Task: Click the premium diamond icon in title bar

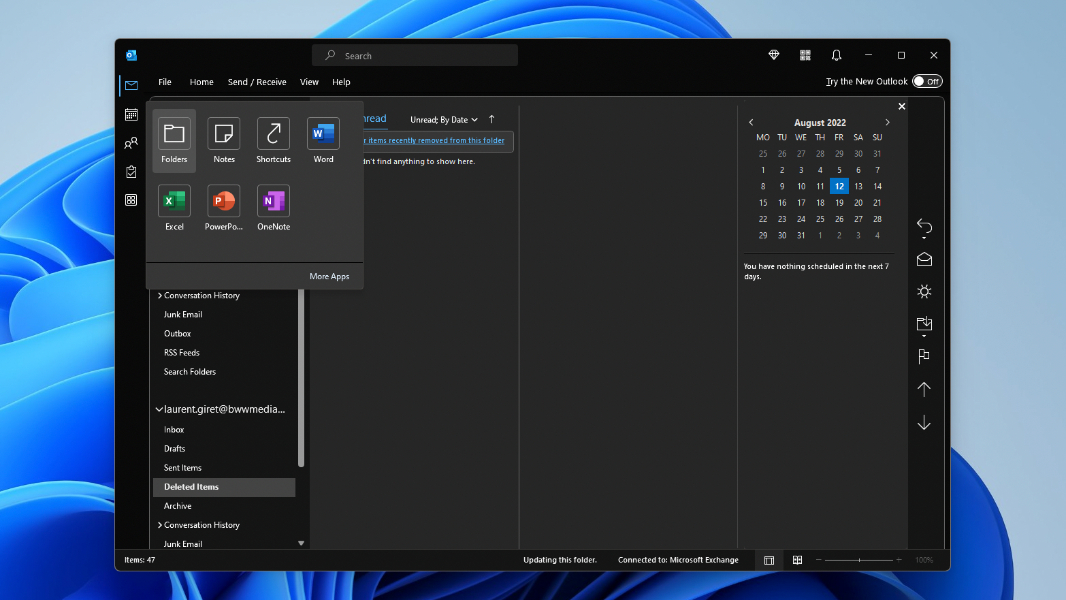Action: point(774,55)
